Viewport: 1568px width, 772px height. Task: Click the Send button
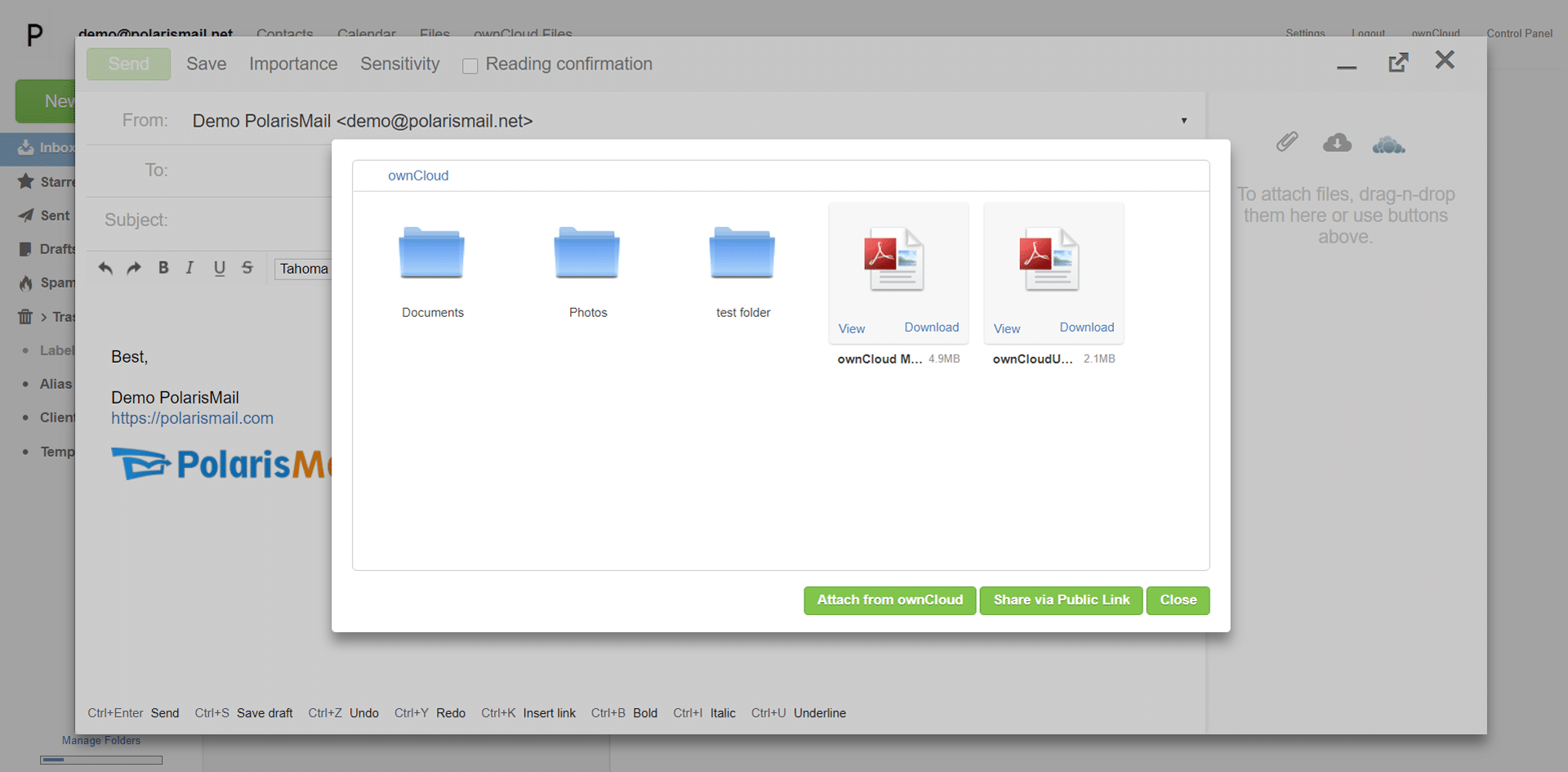coord(128,64)
